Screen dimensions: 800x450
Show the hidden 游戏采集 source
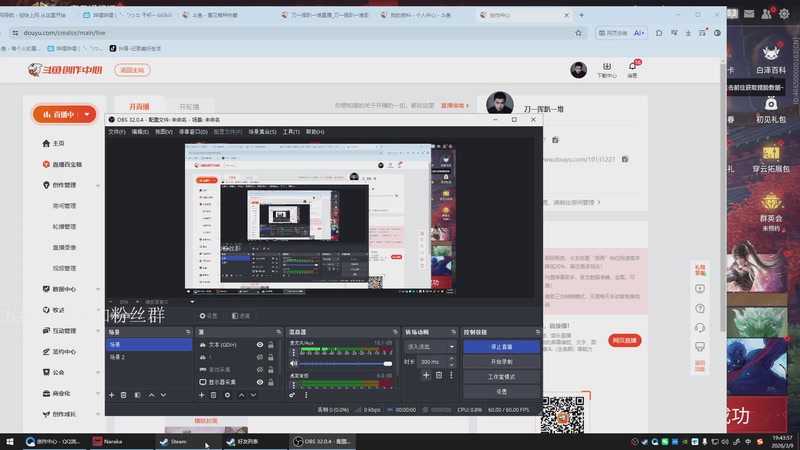[x=260, y=369]
